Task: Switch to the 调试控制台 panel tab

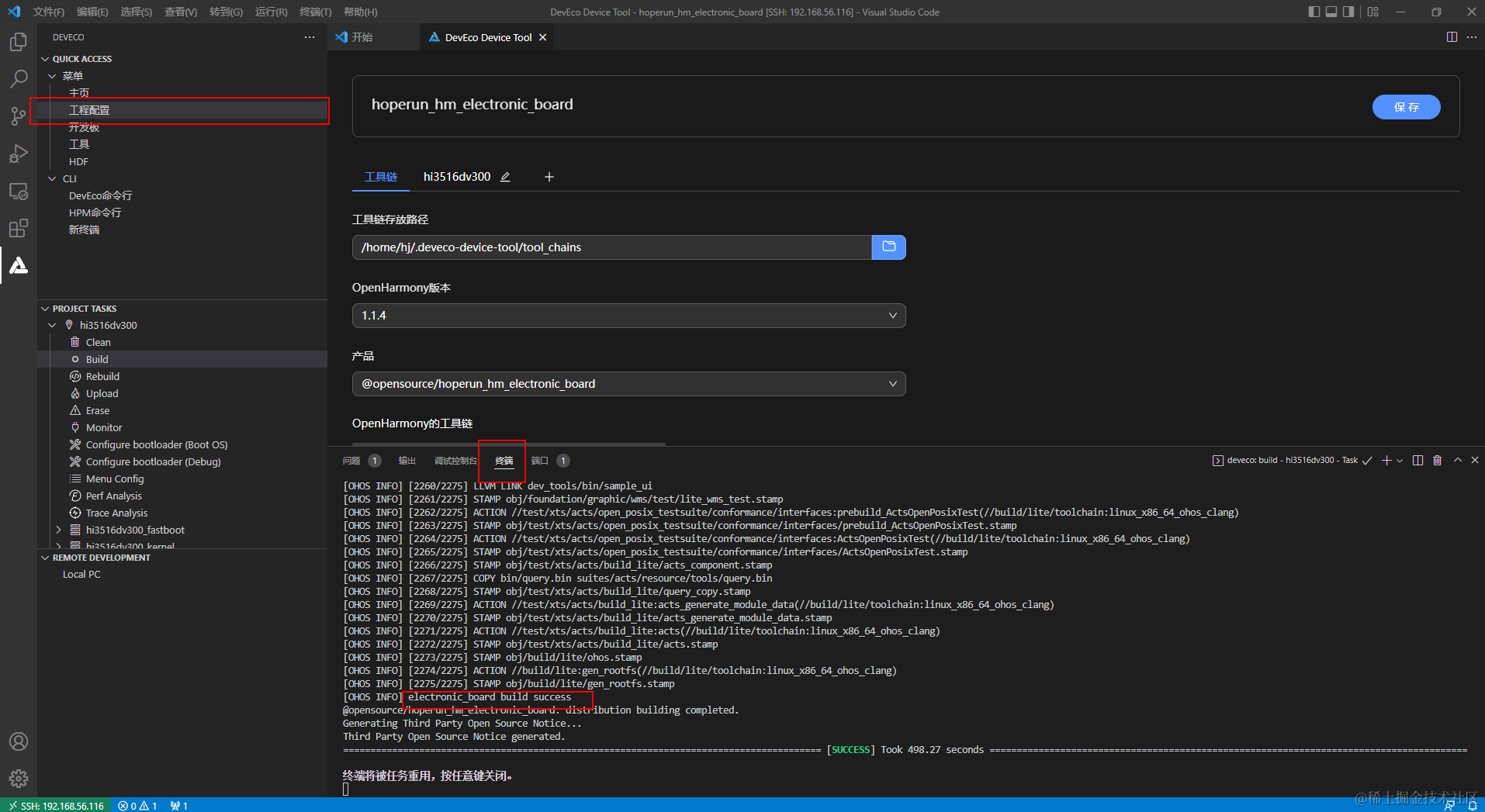Action: click(455, 461)
